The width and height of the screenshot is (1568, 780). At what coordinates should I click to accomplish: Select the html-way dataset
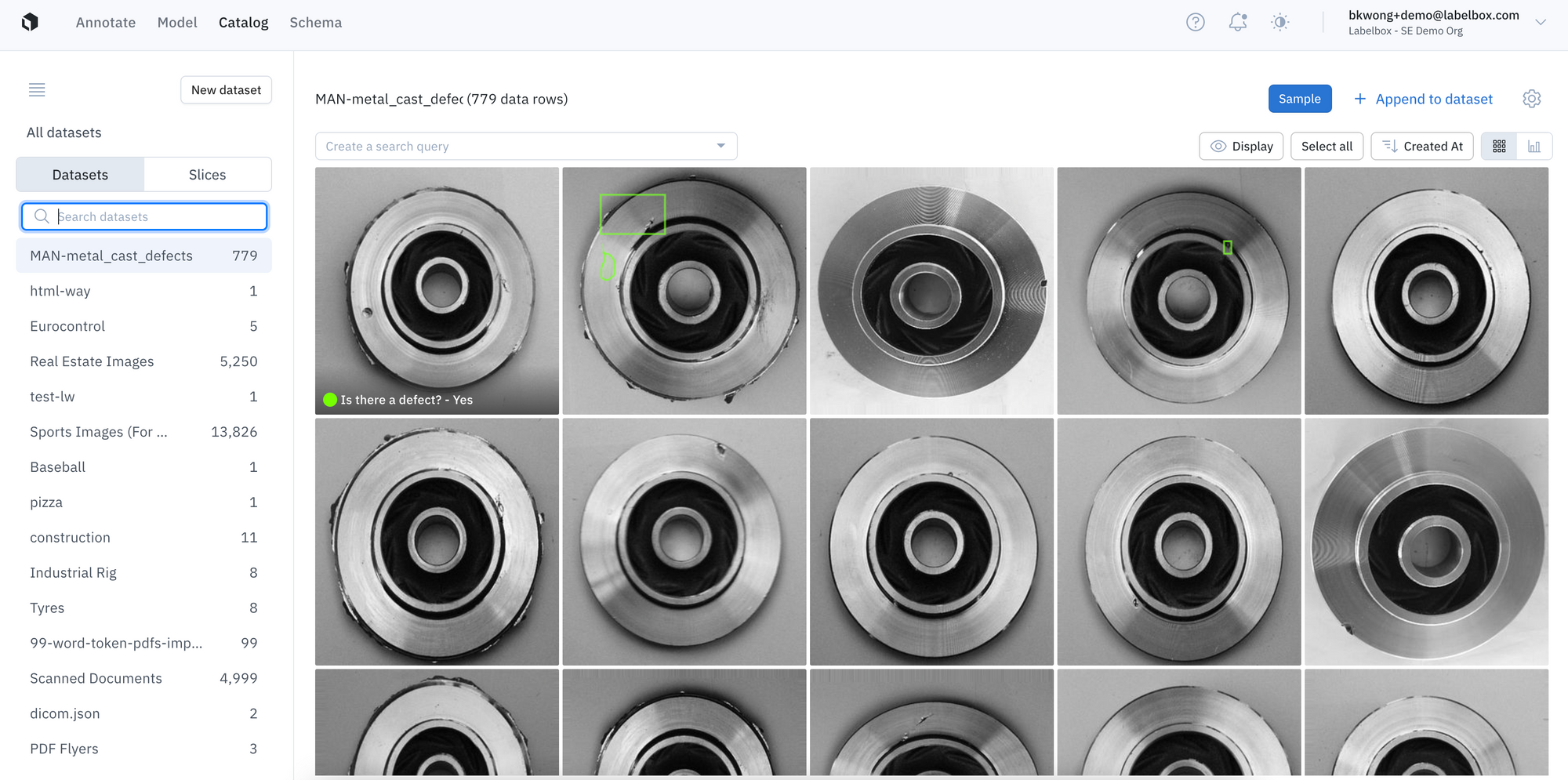pyautogui.click(x=144, y=291)
